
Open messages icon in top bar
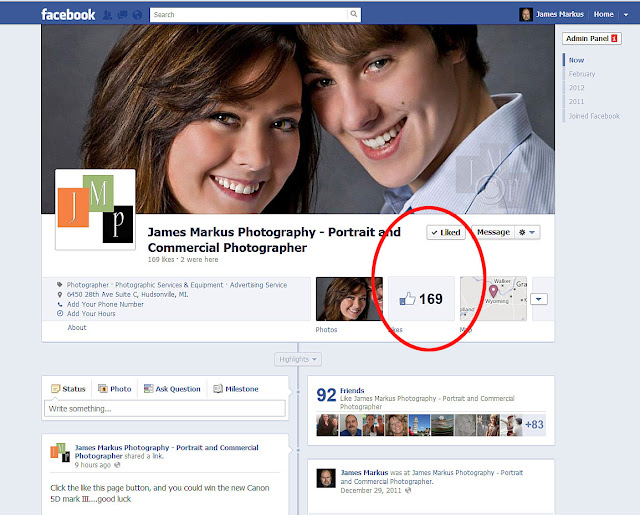(x=122, y=15)
